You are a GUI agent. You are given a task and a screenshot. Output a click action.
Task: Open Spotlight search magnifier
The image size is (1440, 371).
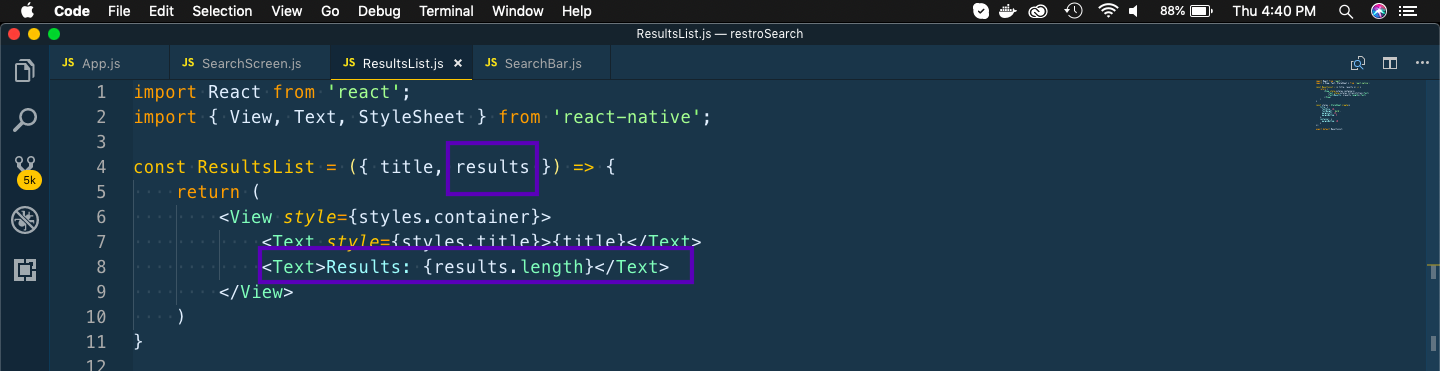click(x=1347, y=11)
